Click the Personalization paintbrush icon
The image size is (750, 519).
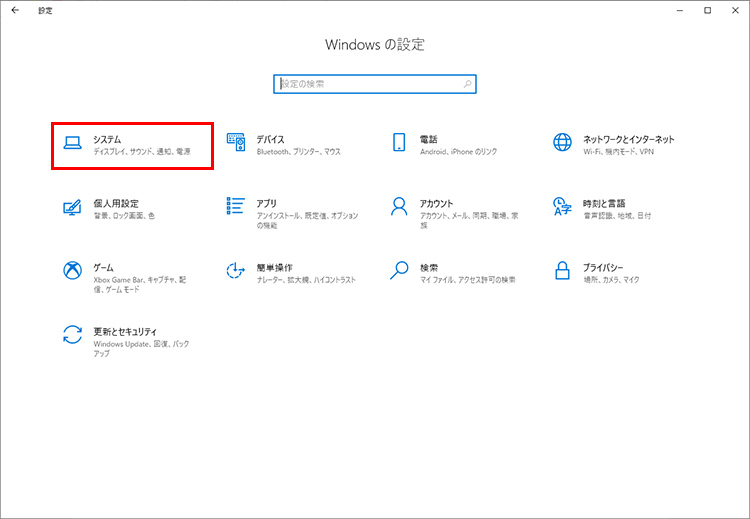(72, 207)
